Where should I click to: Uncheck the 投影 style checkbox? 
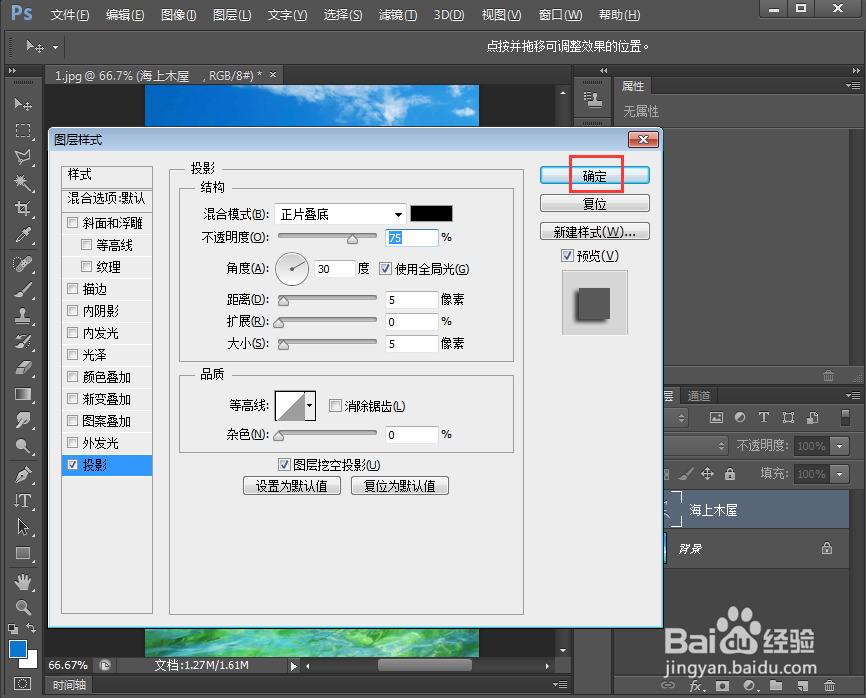(x=72, y=464)
